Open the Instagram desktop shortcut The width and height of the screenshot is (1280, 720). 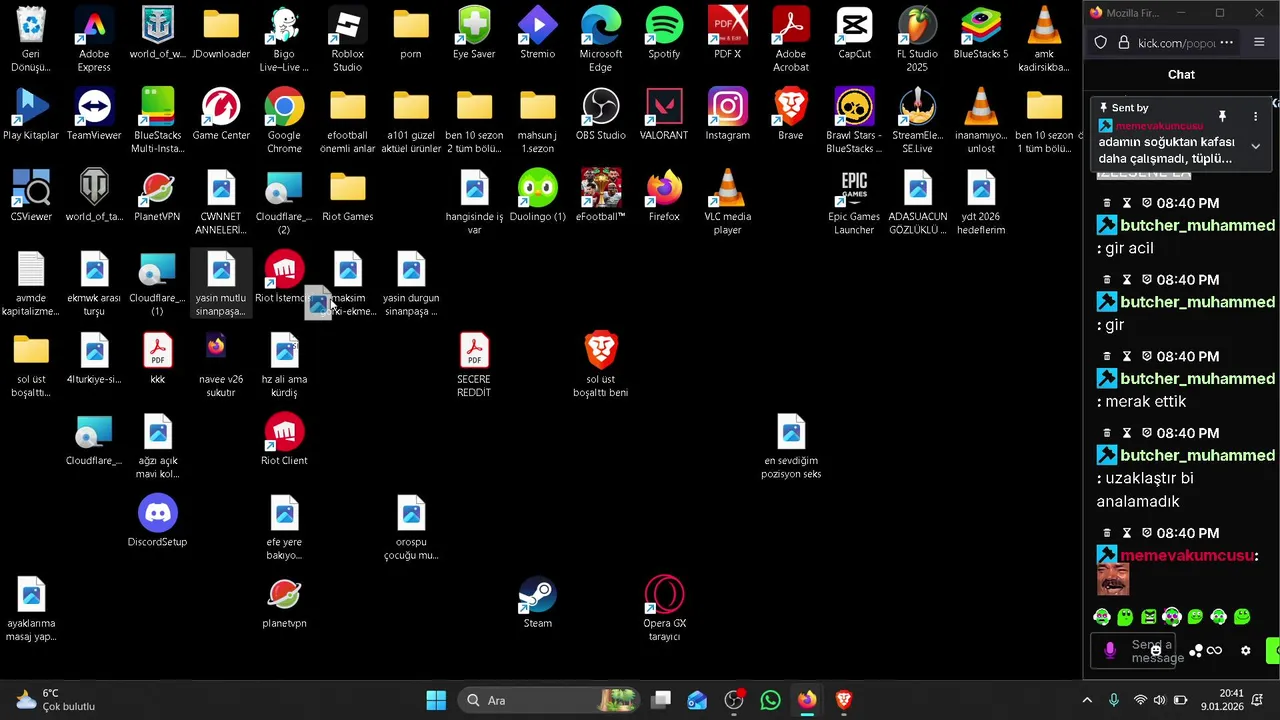coord(727,114)
